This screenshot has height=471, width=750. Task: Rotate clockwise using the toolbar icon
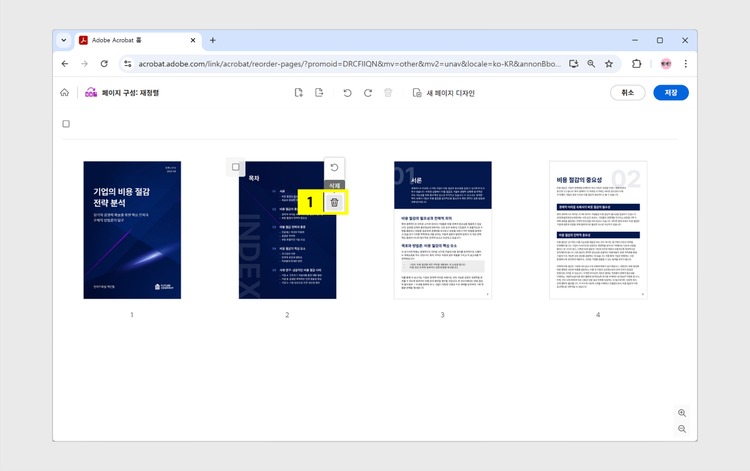368,93
